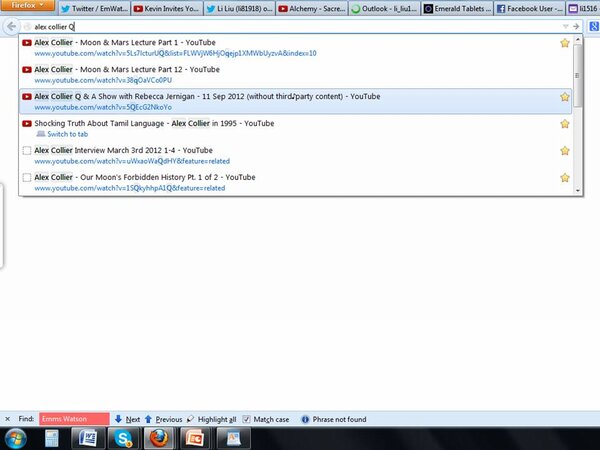Open the Calculator taskbar icon

point(52,439)
